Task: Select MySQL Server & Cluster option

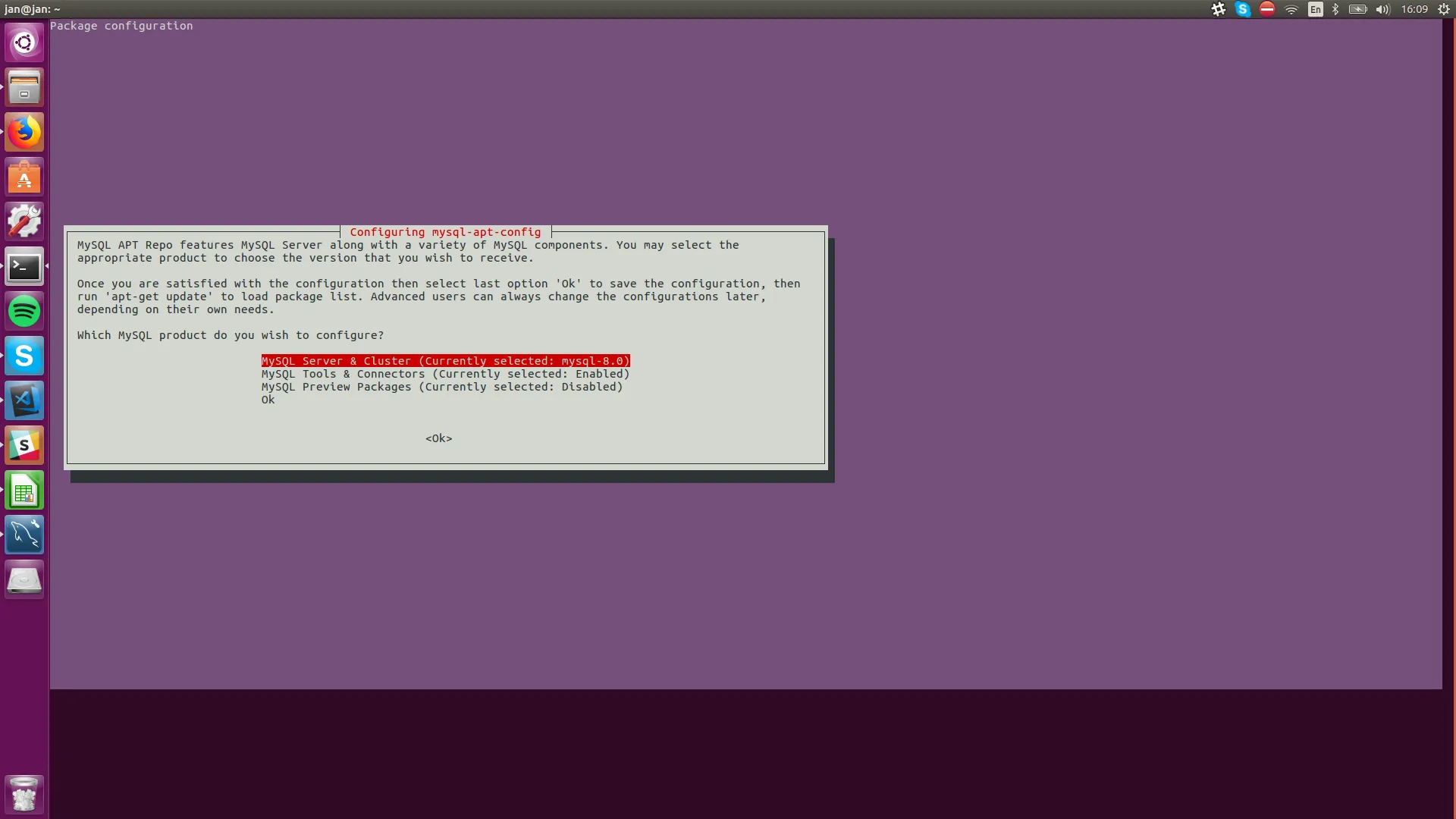Action: [445, 361]
